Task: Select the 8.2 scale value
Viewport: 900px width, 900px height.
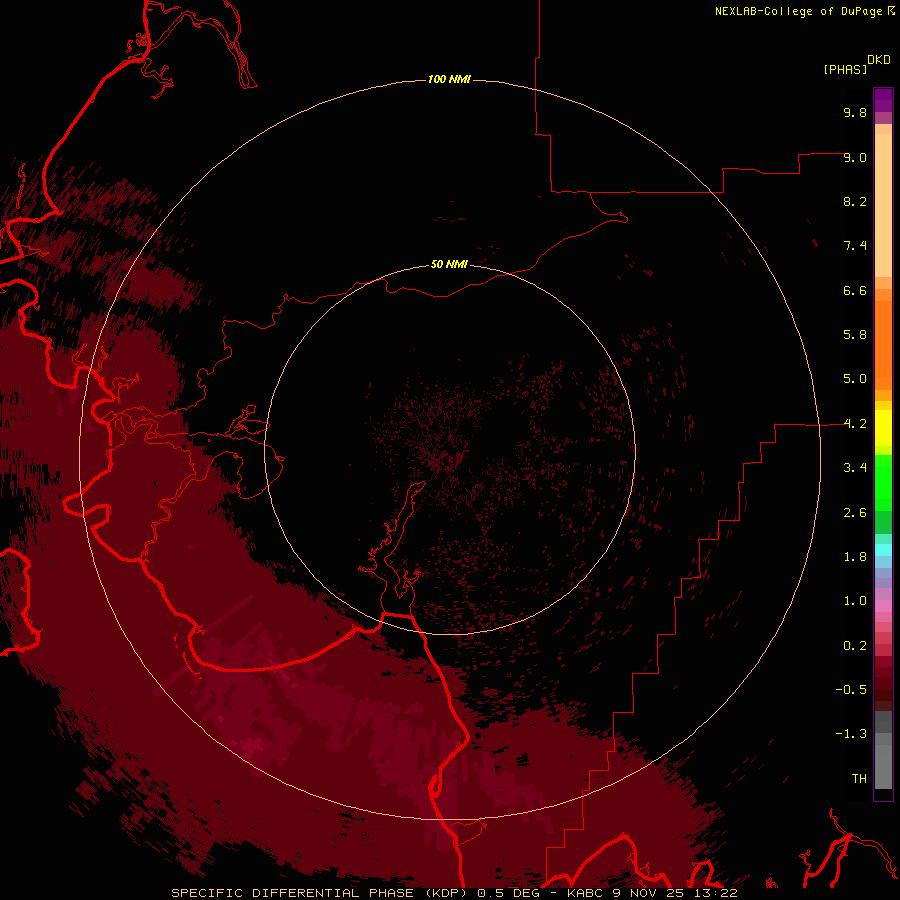Action: point(855,201)
